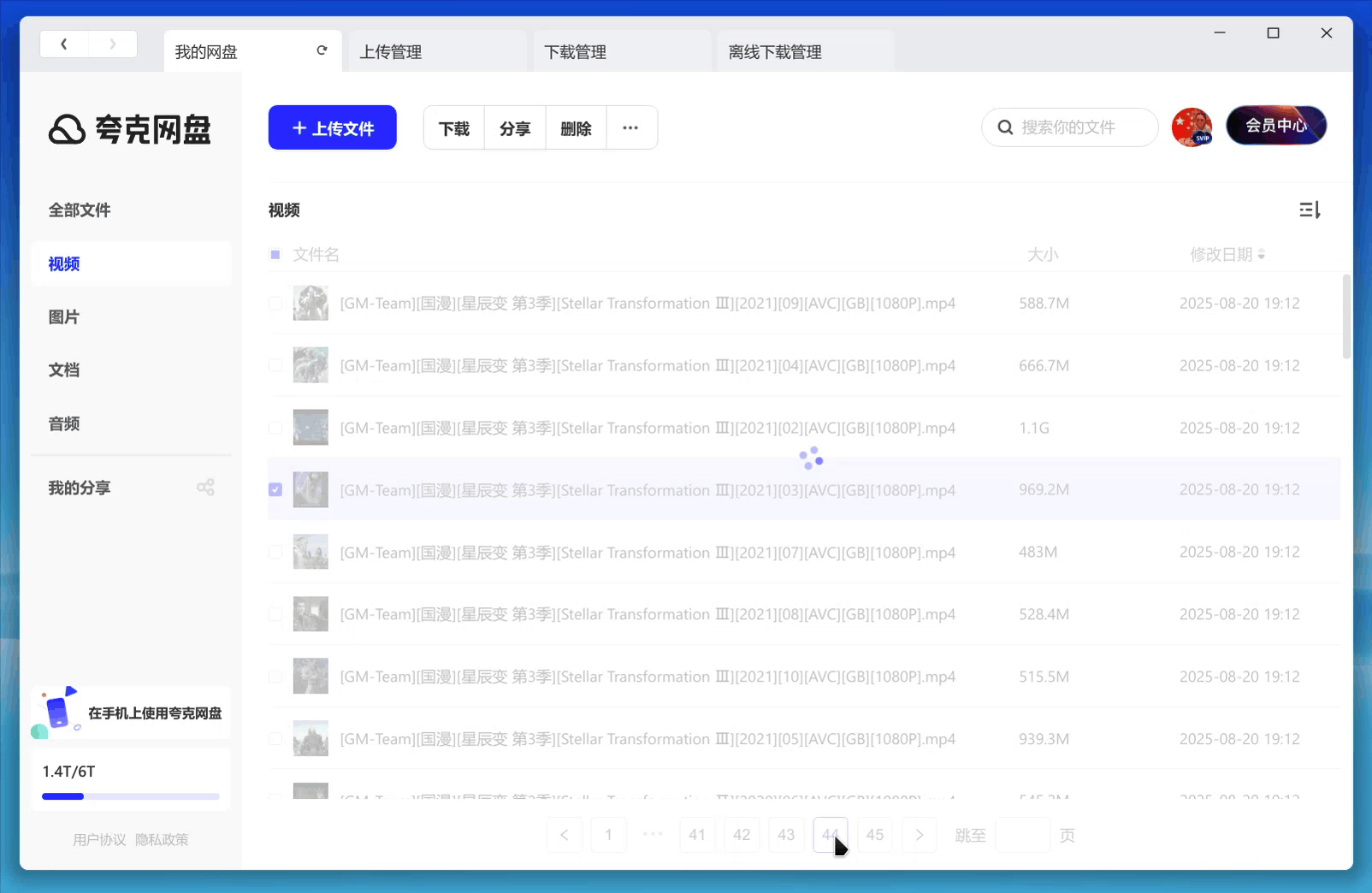Image resolution: width=1372 pixels, height=893 pixels.
Task: Click the user avatar next to 会员中心
Action: (1192, 127)
